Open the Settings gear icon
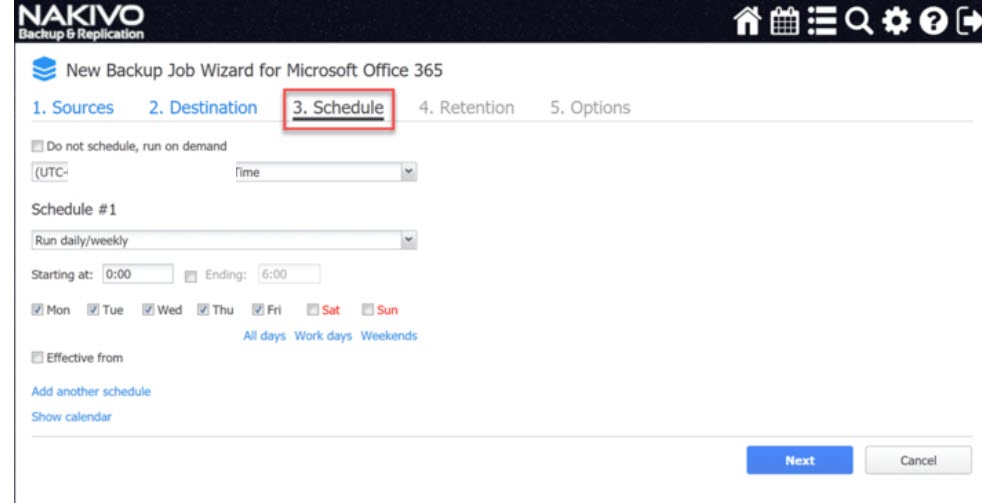This screenshot has height=503, width=982. pos(897,21)
